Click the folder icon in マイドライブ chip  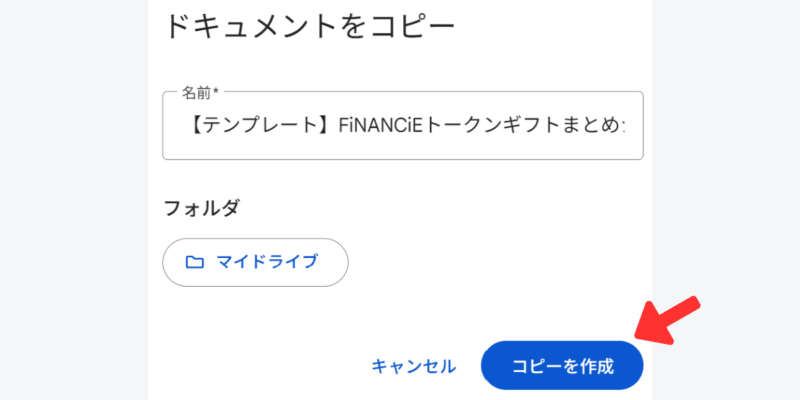click(195, 262)
